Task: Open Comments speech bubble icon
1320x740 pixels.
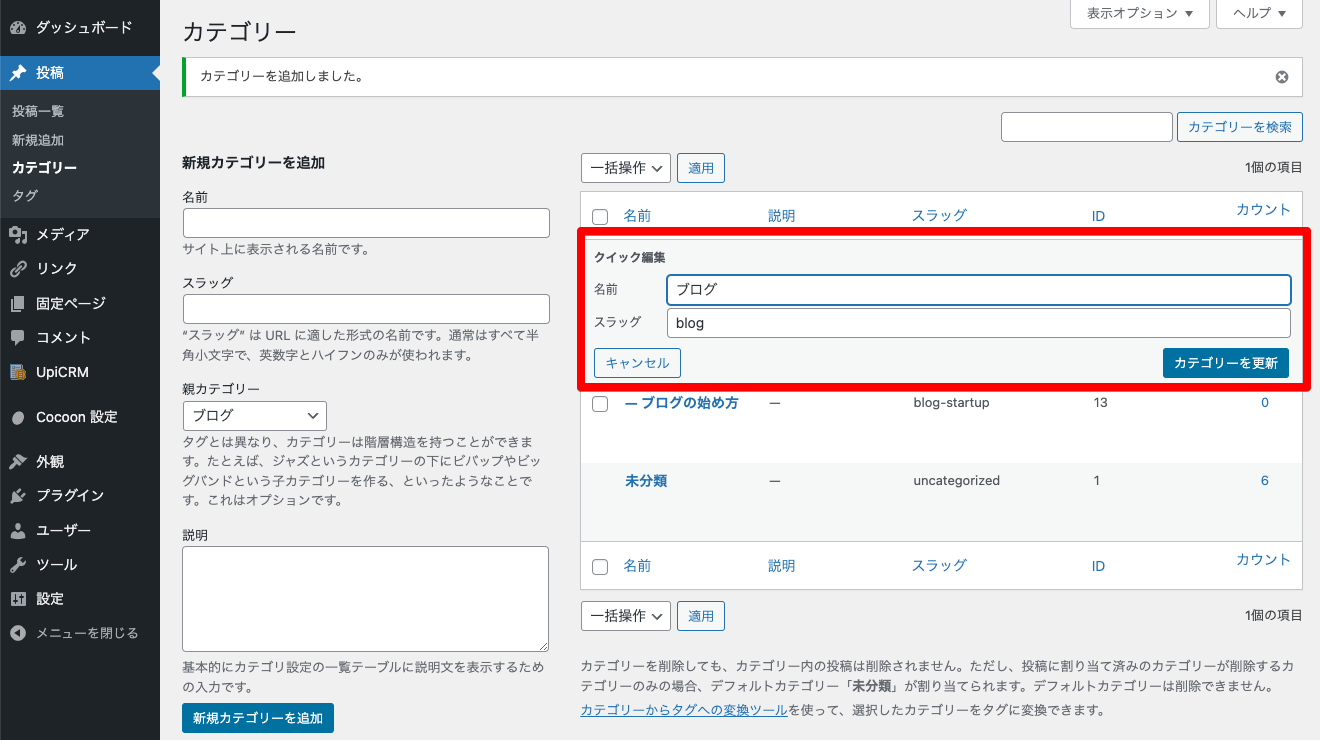Action: [x=18, y=338]
